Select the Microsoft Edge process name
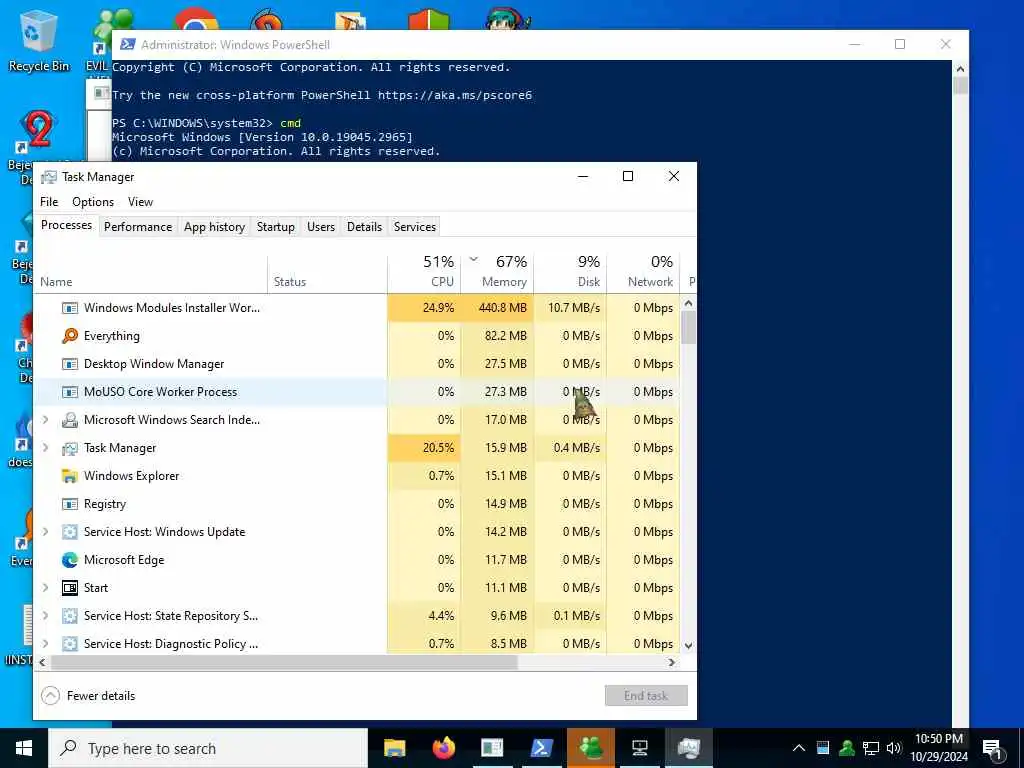1024x768 pixels. click(124, 560)
